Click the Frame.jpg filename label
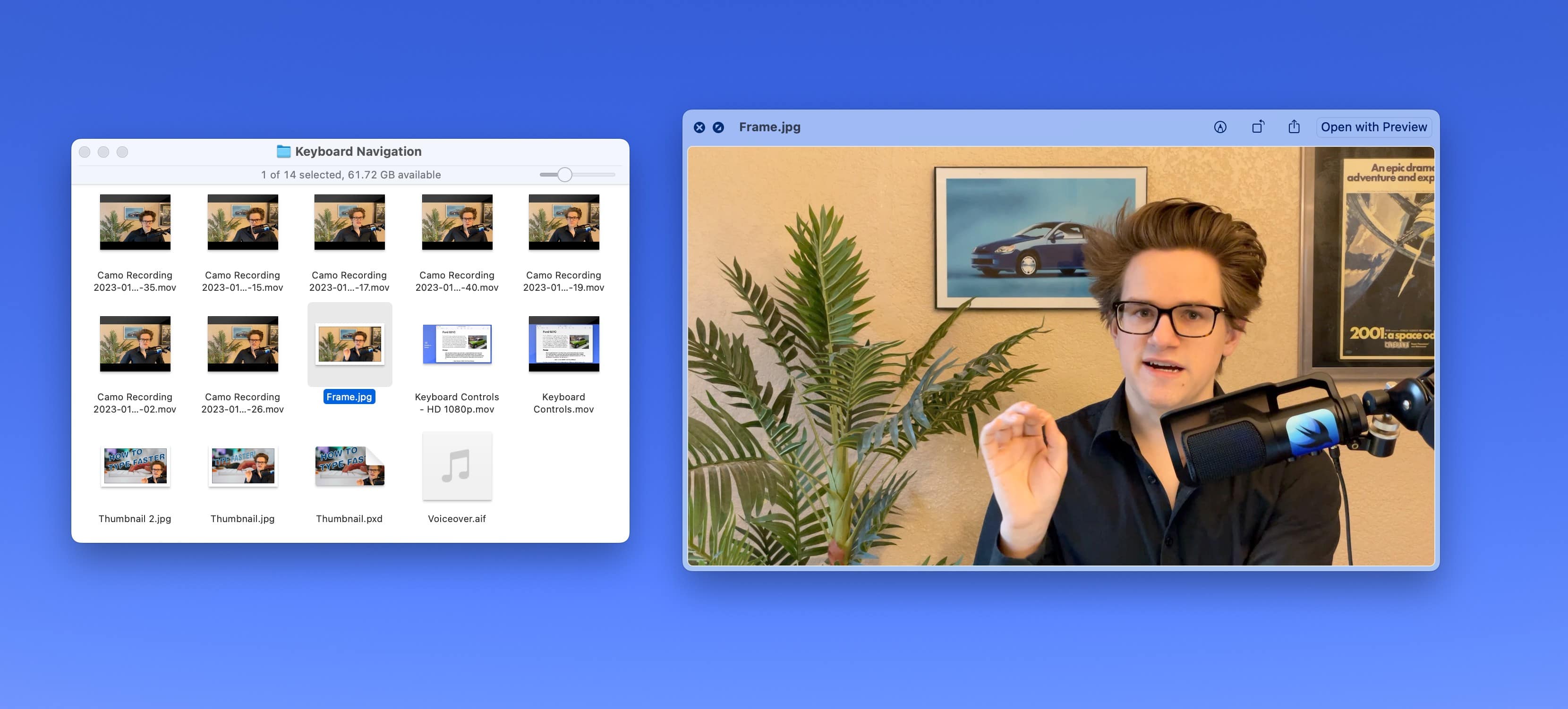Viewport: 1568px width, 709px height. click(x=349, y=397)
